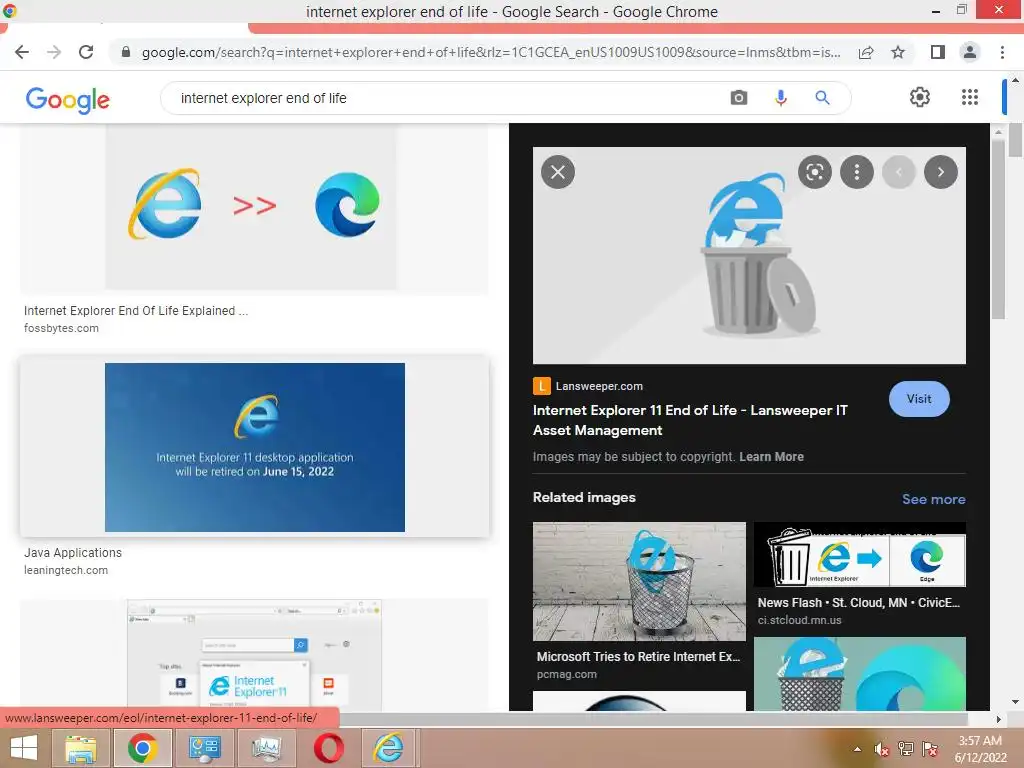The image size is (1024, 768).
Task: Open preview panel's three-dot options
Action: pyautogui.click(x=856, y=172)
